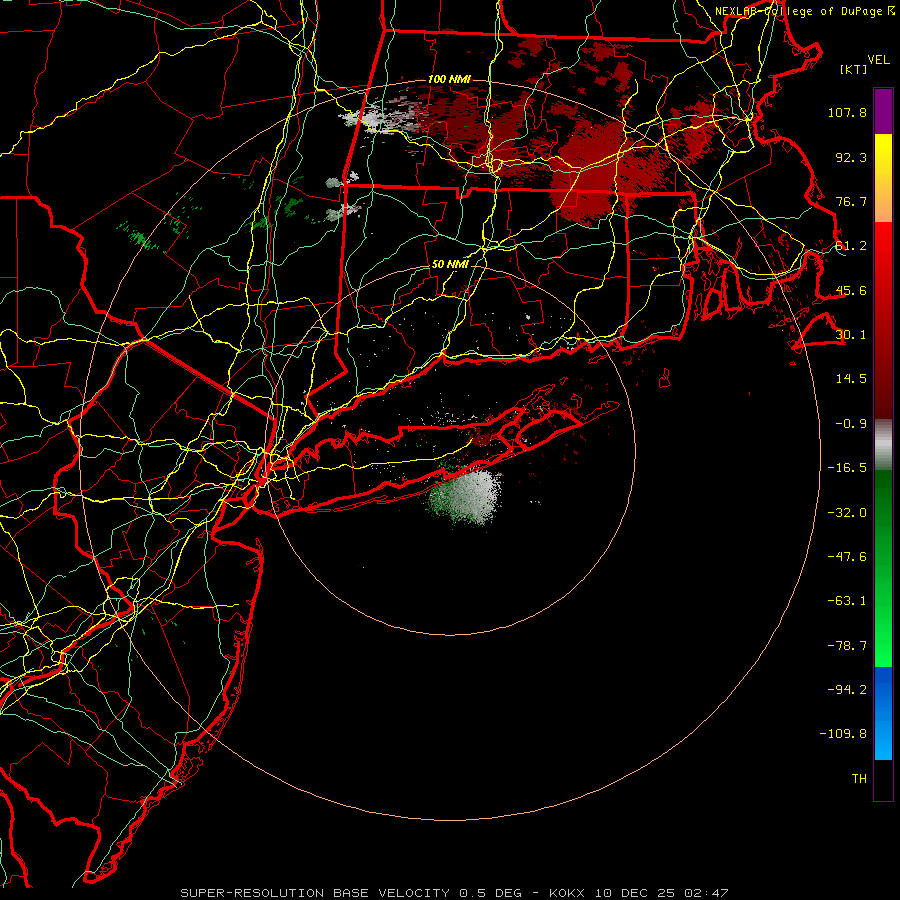Viewport: 900px width, 900px height.
Task: Select the 61.2 legend value
Action: (x=851, y=246)
